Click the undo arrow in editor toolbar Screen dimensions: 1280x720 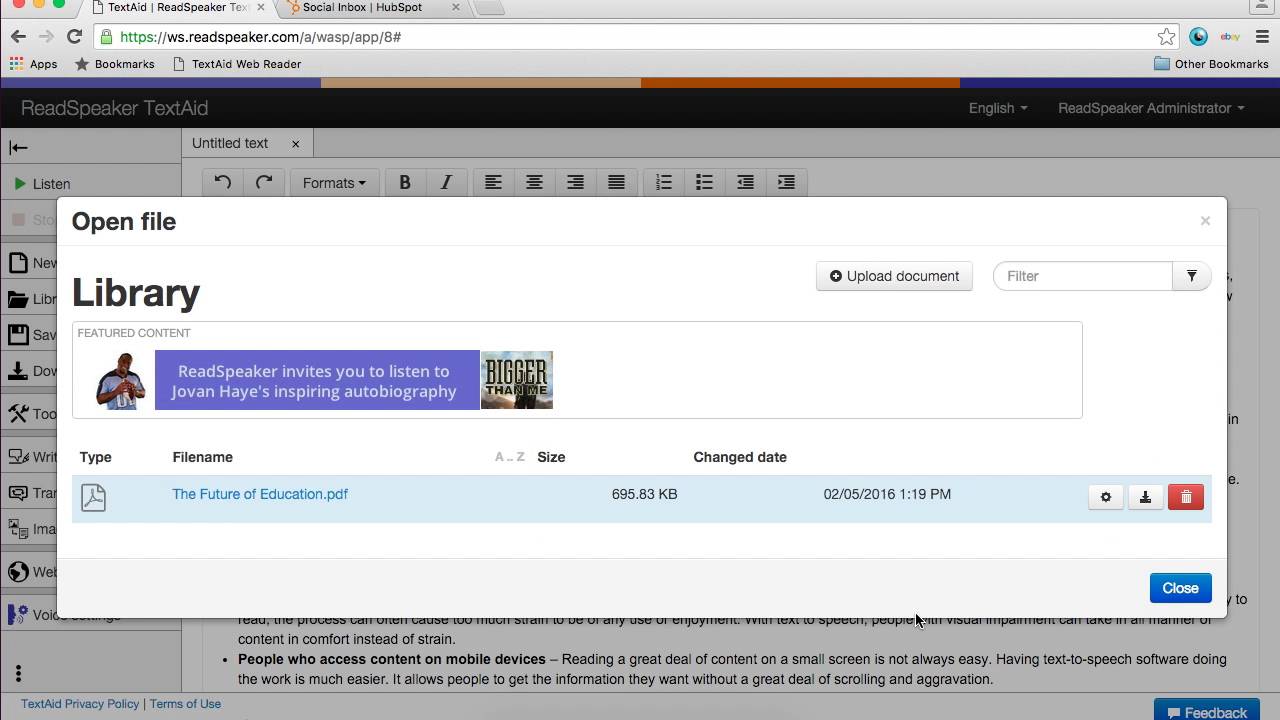(x=223, y=183)
